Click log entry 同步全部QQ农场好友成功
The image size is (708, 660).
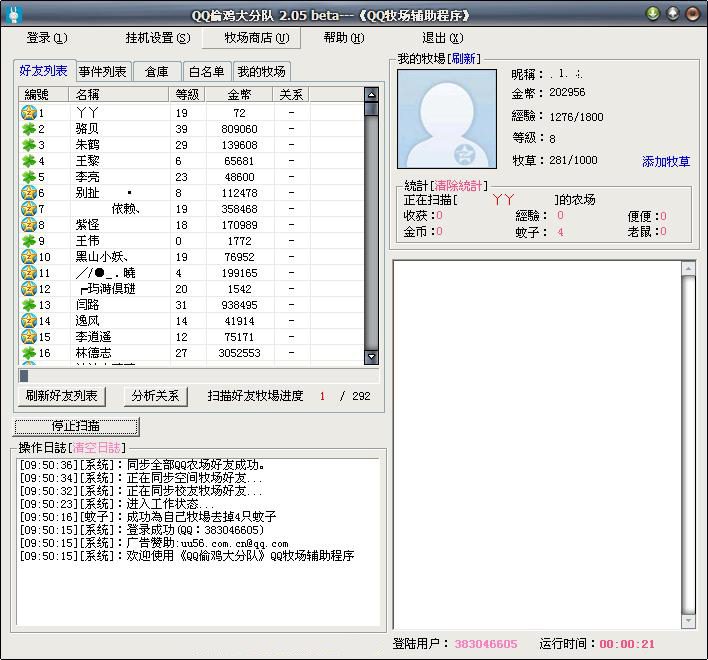coord(142,465)
